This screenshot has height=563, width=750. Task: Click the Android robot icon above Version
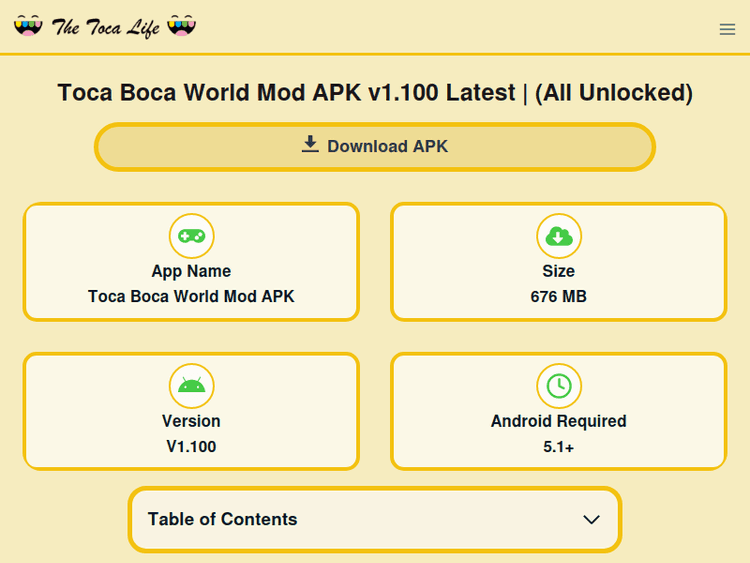click(191, 386)
